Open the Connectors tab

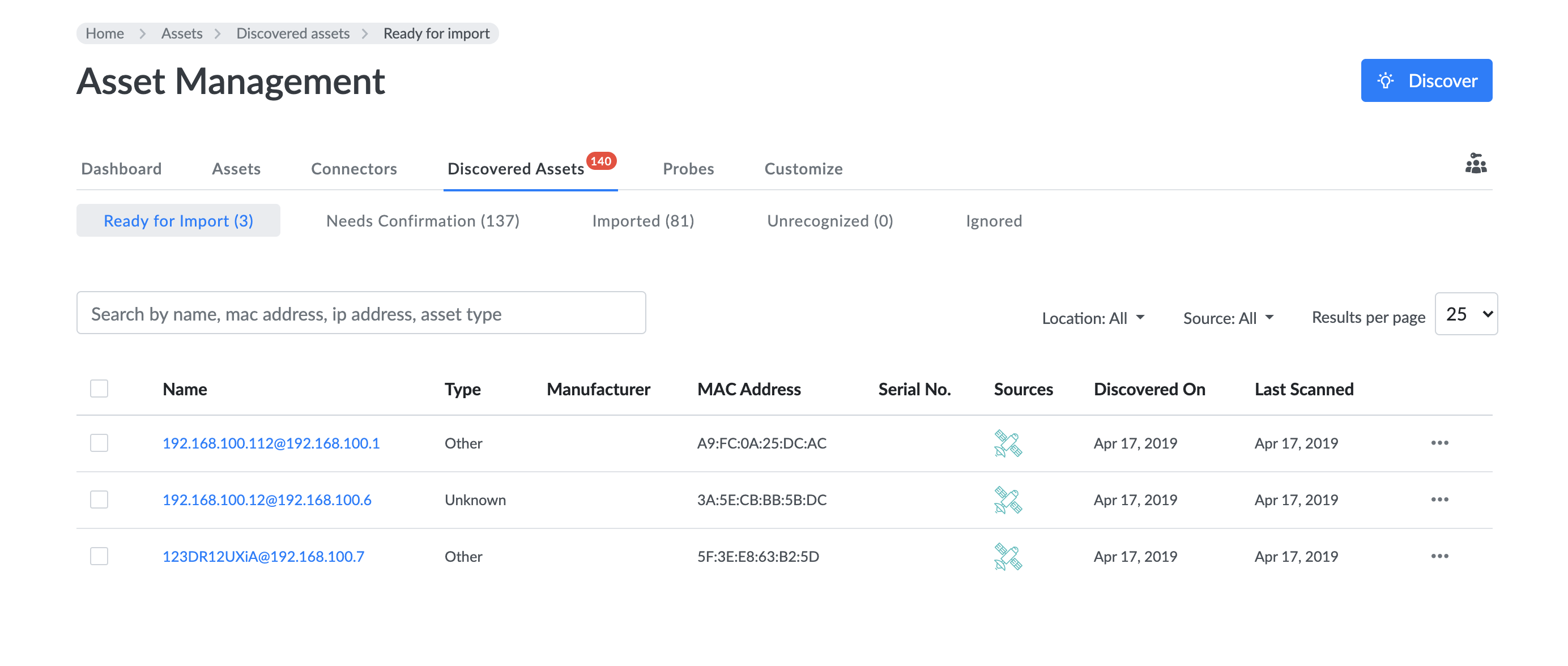click(353, 169)
